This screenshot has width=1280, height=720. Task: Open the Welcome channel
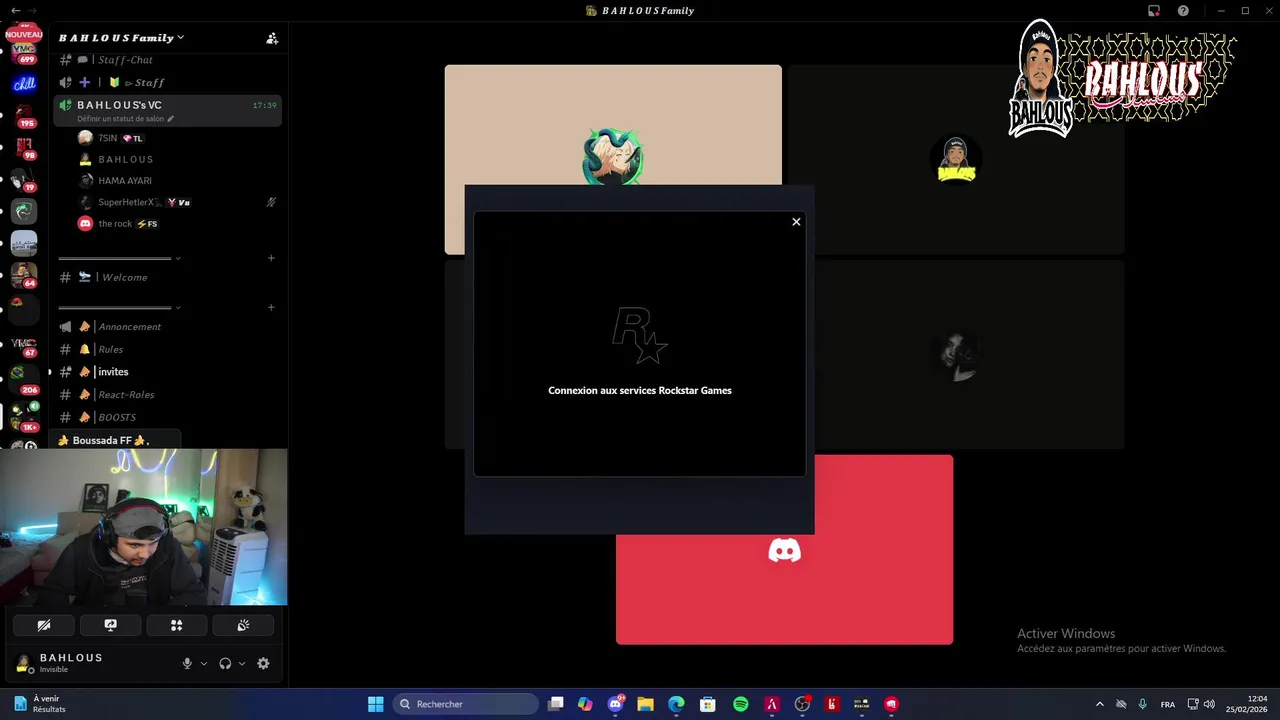(x=167, y=277)
